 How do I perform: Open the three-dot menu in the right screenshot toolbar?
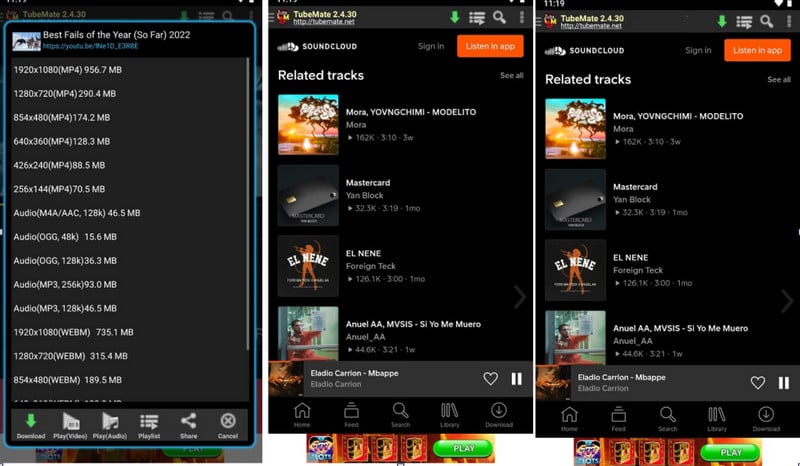point(789,22)
